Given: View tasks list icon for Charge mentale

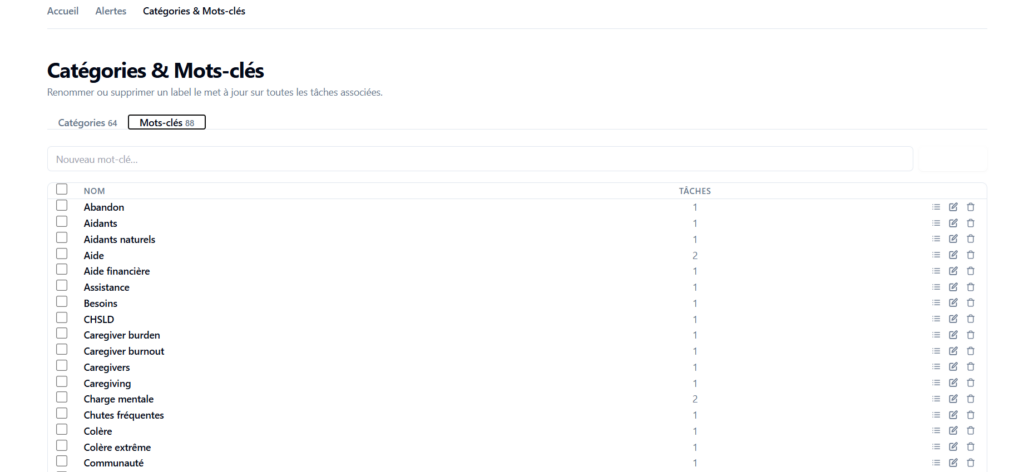Looking at the screenshot, I should pyautogui.click(x=936, y=399).
